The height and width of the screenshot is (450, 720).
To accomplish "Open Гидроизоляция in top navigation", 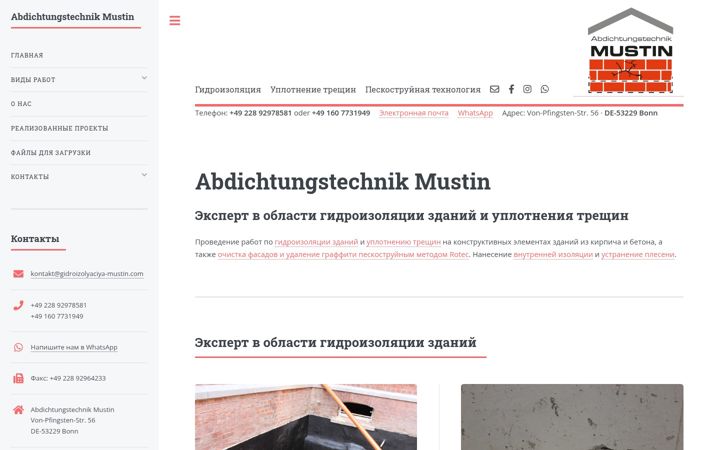I will 228,90.
